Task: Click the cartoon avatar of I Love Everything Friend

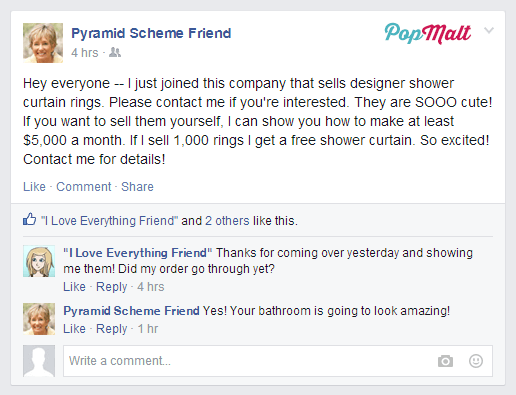Action: click(x=39, y=261)
